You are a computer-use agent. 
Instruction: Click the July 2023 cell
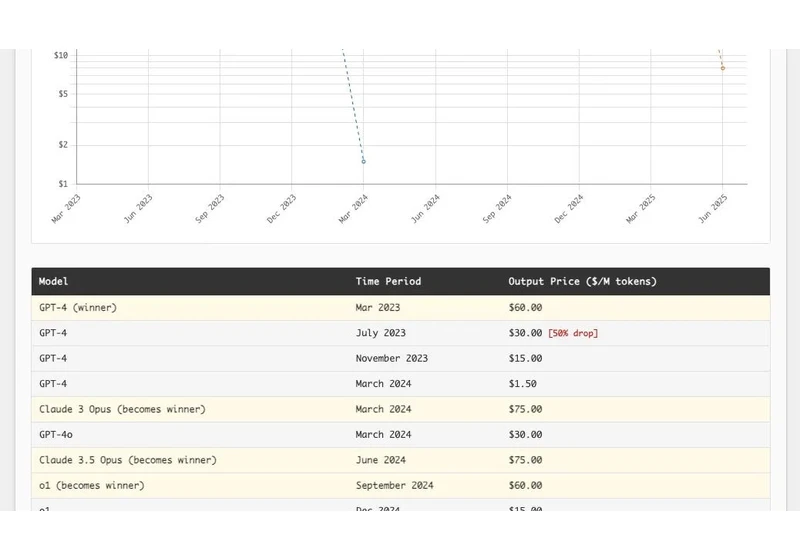(x=381, y=333)
